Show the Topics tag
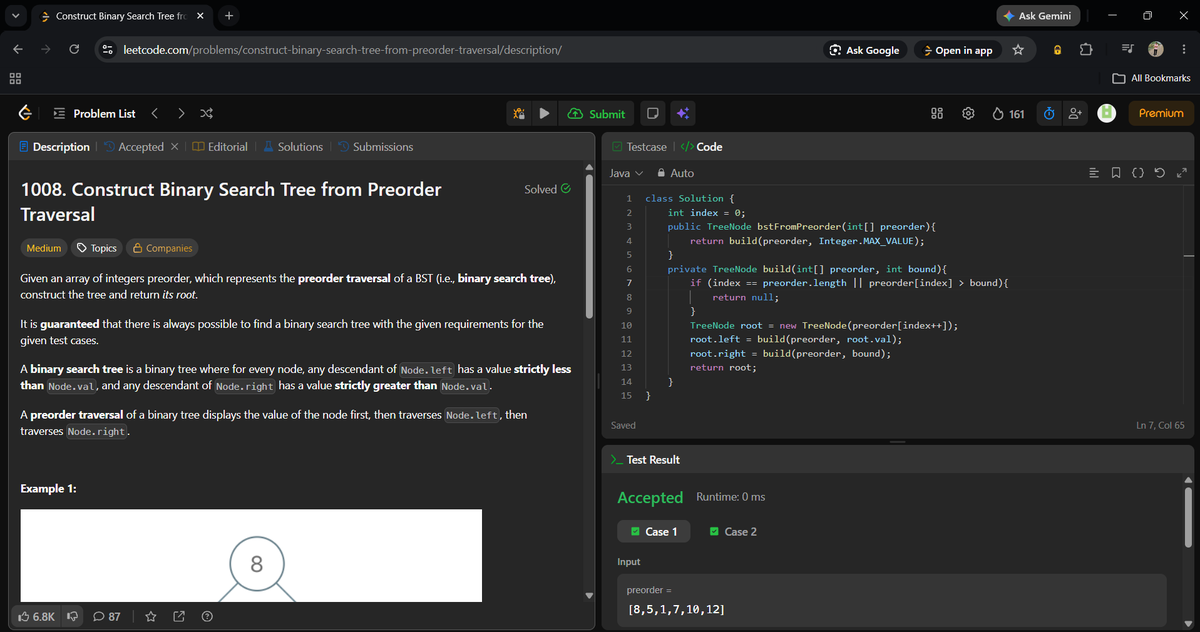This screenshot has height=632, width=1200. click(x=97, y=248)
